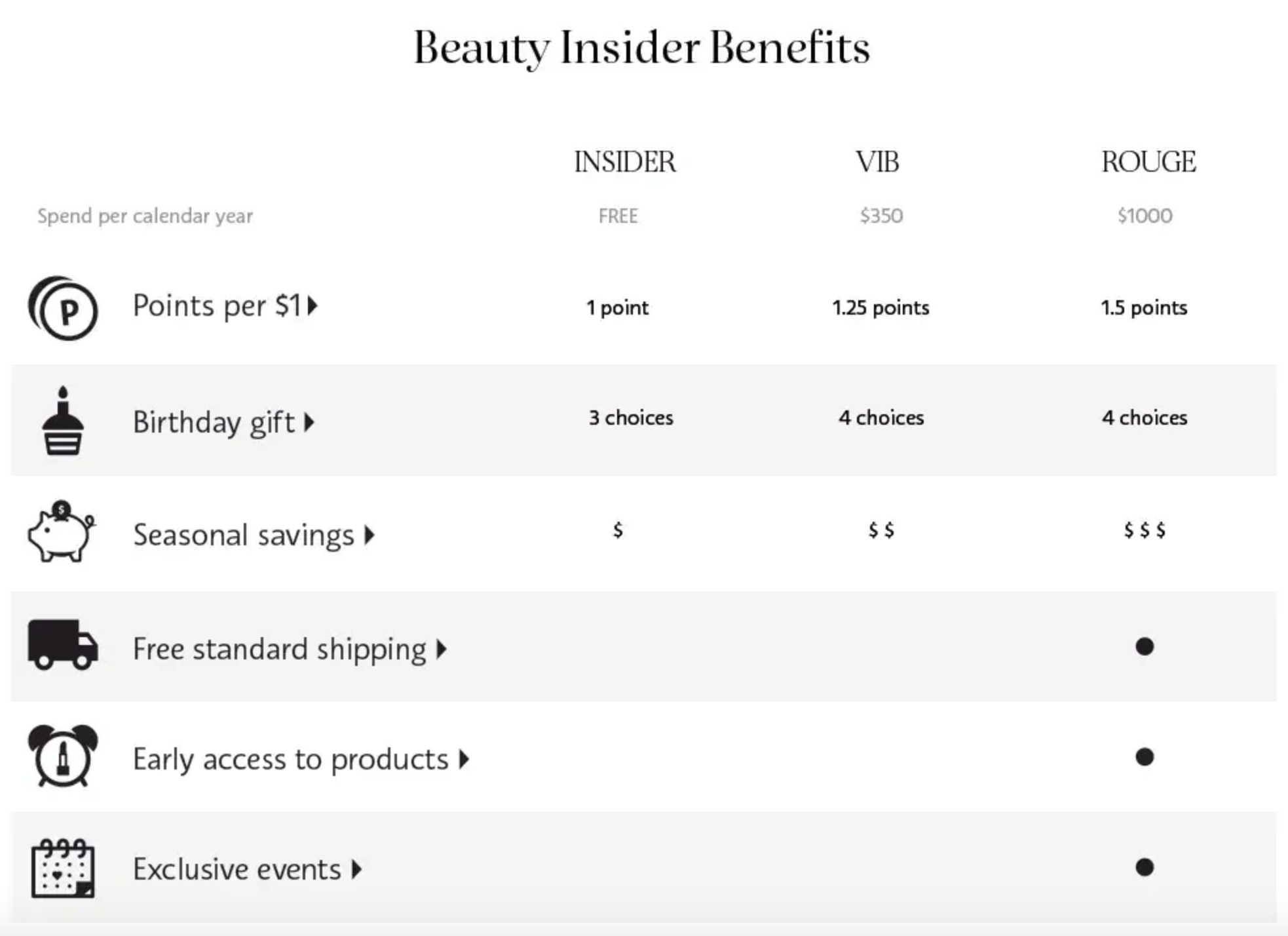
Task: Click the alarm clock early access icon
Action: coord(63,756)
